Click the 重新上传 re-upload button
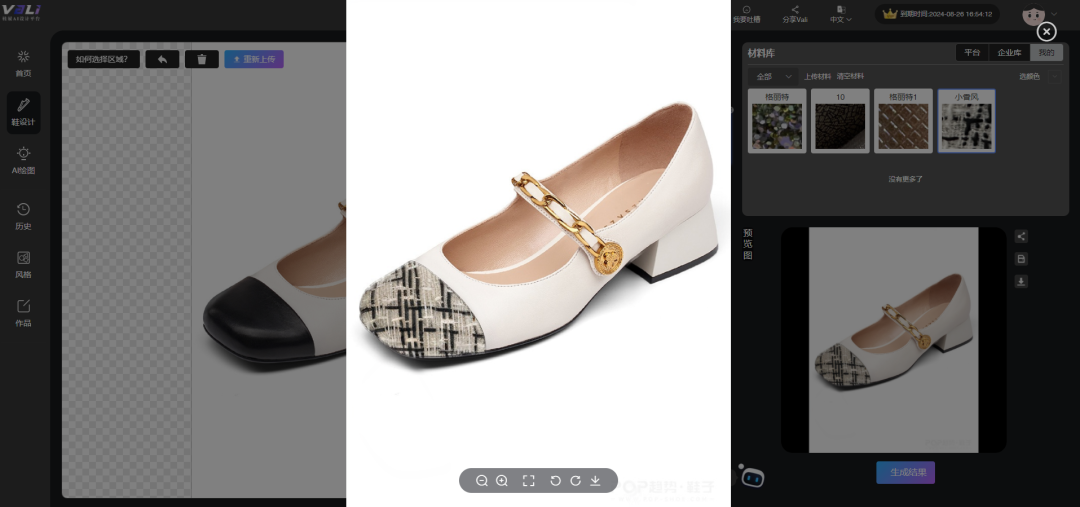Screen dimensions: 1080x507 tap(254, 59)
